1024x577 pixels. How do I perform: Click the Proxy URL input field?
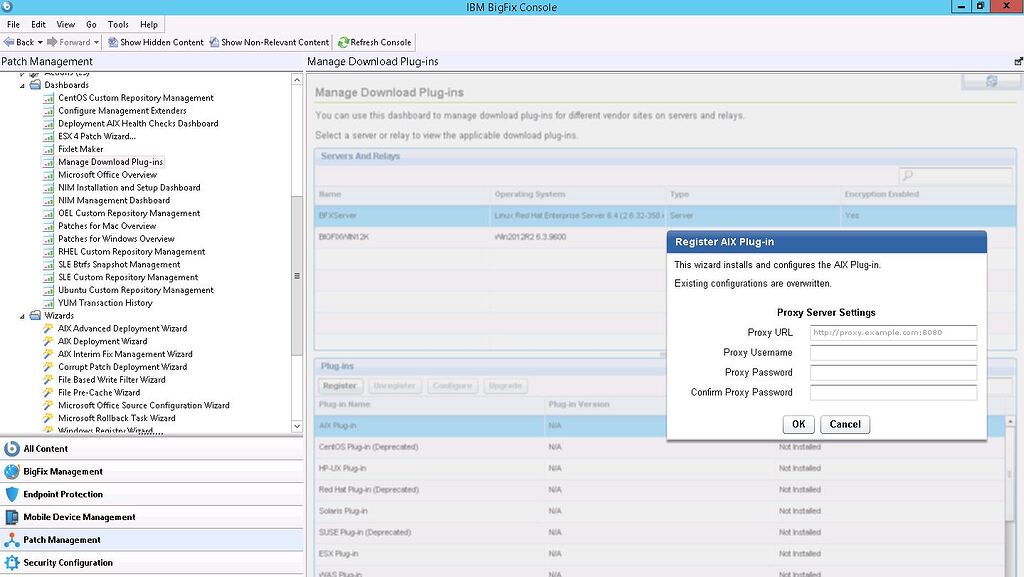point(893,333)
